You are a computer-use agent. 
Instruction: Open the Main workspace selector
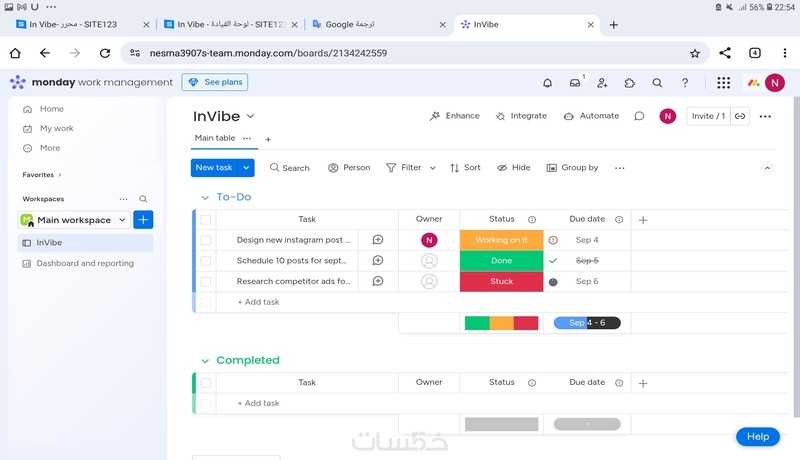pos(73,220)
